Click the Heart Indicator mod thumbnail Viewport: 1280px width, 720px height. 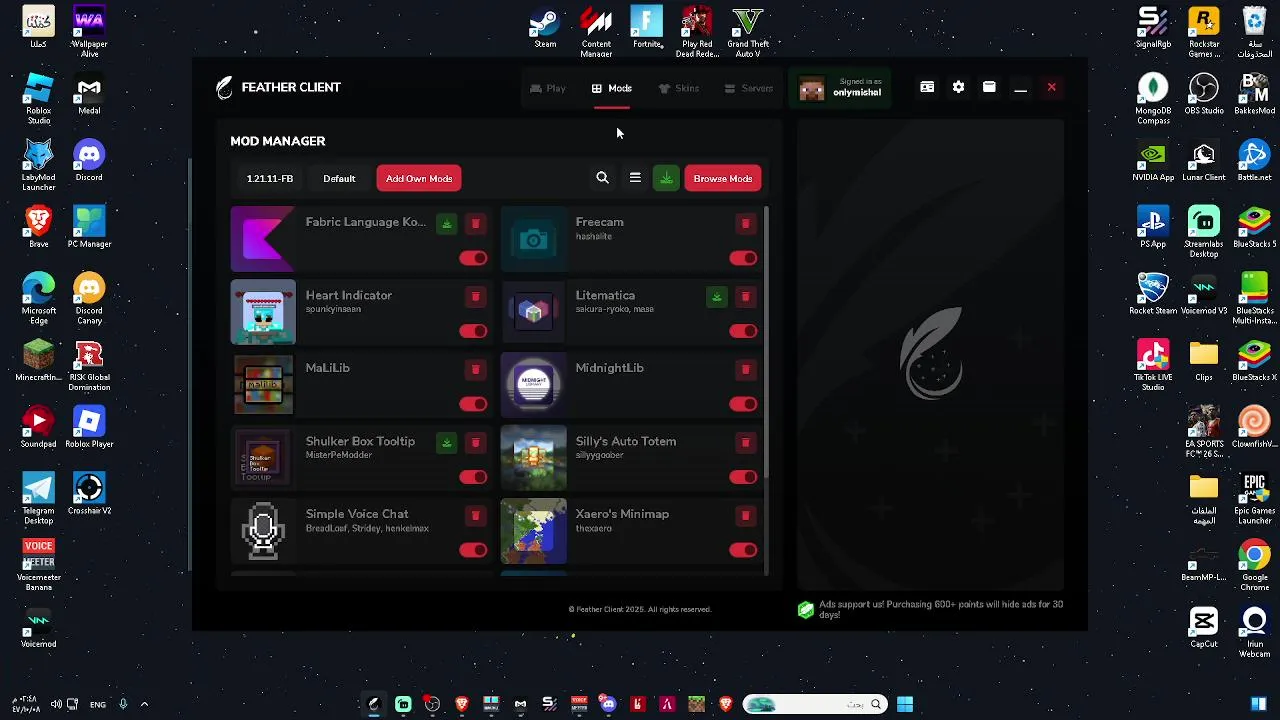click(x=263, y=312)
